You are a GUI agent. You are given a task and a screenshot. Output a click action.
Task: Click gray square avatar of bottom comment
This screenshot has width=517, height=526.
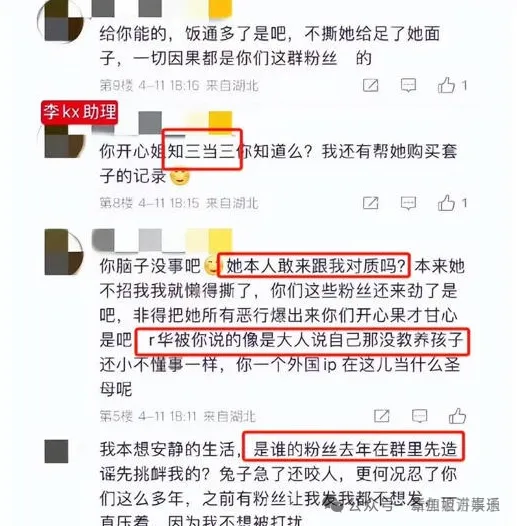point(56,451)
